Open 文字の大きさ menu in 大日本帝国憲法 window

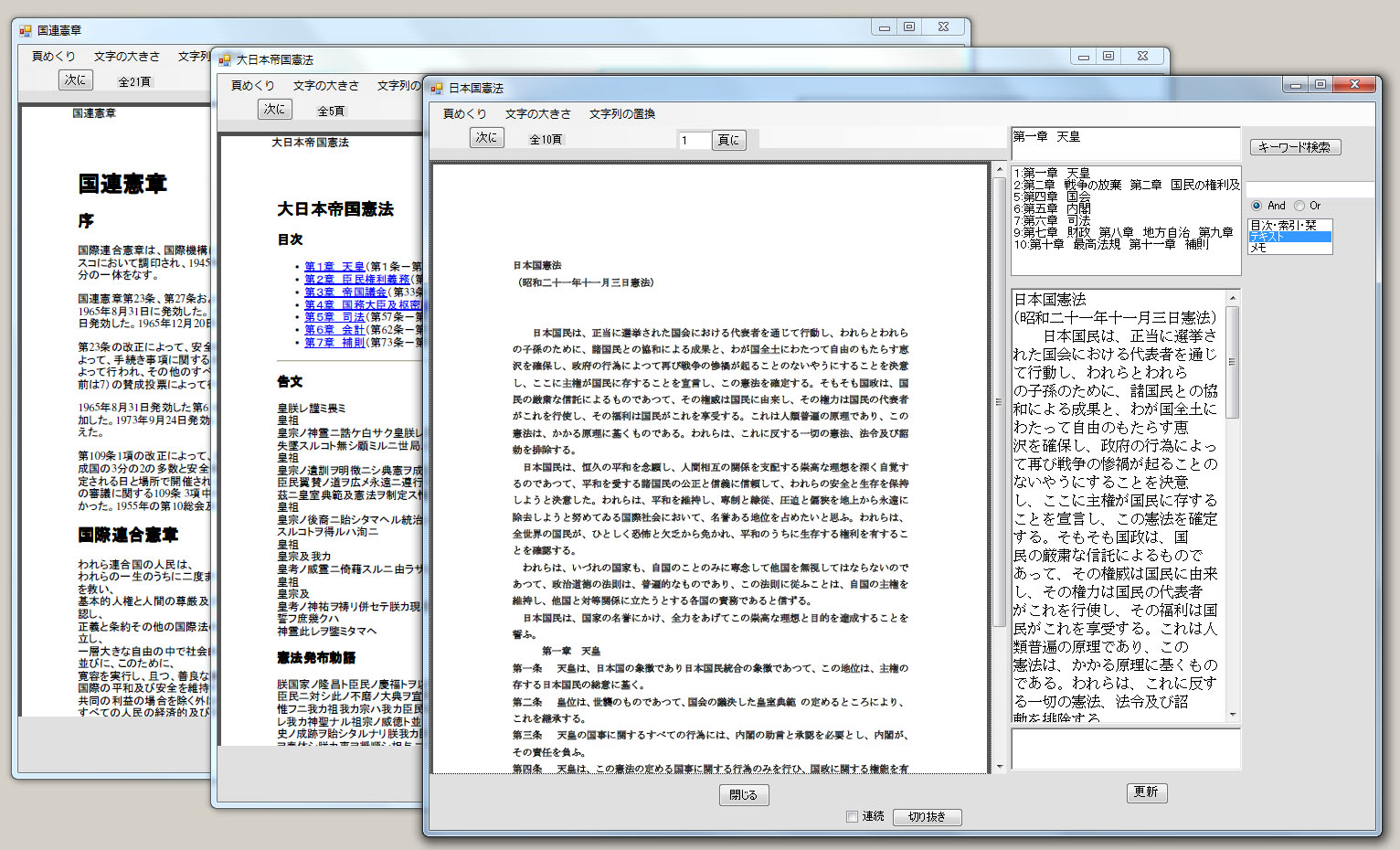pyautogui.click(x=325, y=85)
